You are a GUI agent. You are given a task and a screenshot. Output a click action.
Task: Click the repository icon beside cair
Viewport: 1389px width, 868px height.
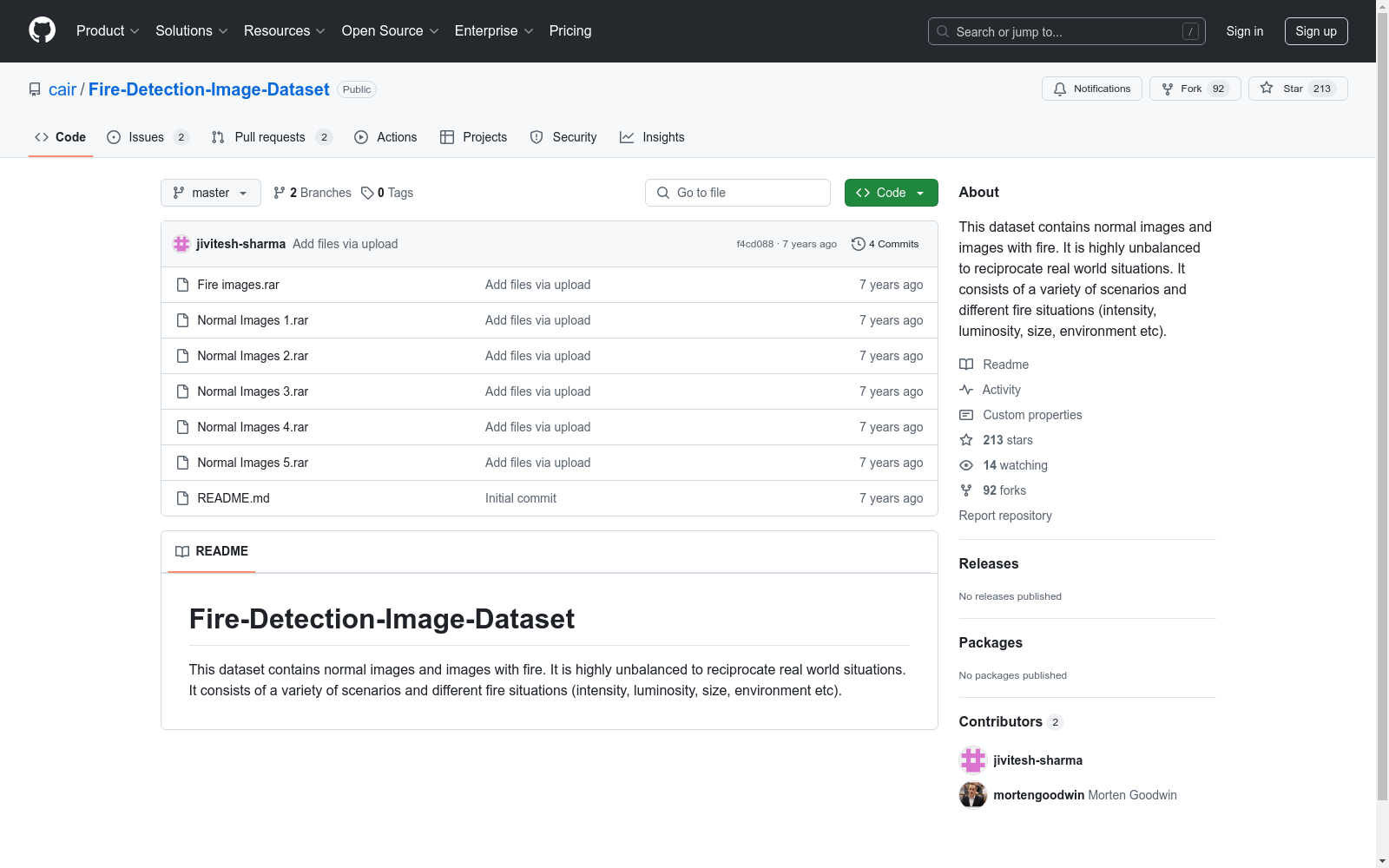(x=35, y=89)
